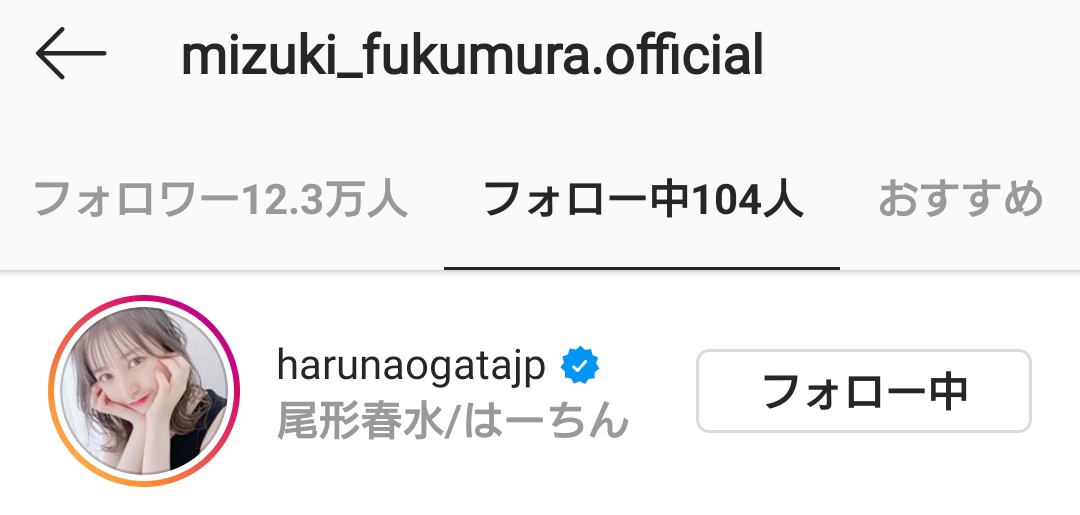Image resolution: width=1080 pixels, height=515 pixels.
Task: Tap the girl's profile photo thumbnail
Action: [143, 390]
